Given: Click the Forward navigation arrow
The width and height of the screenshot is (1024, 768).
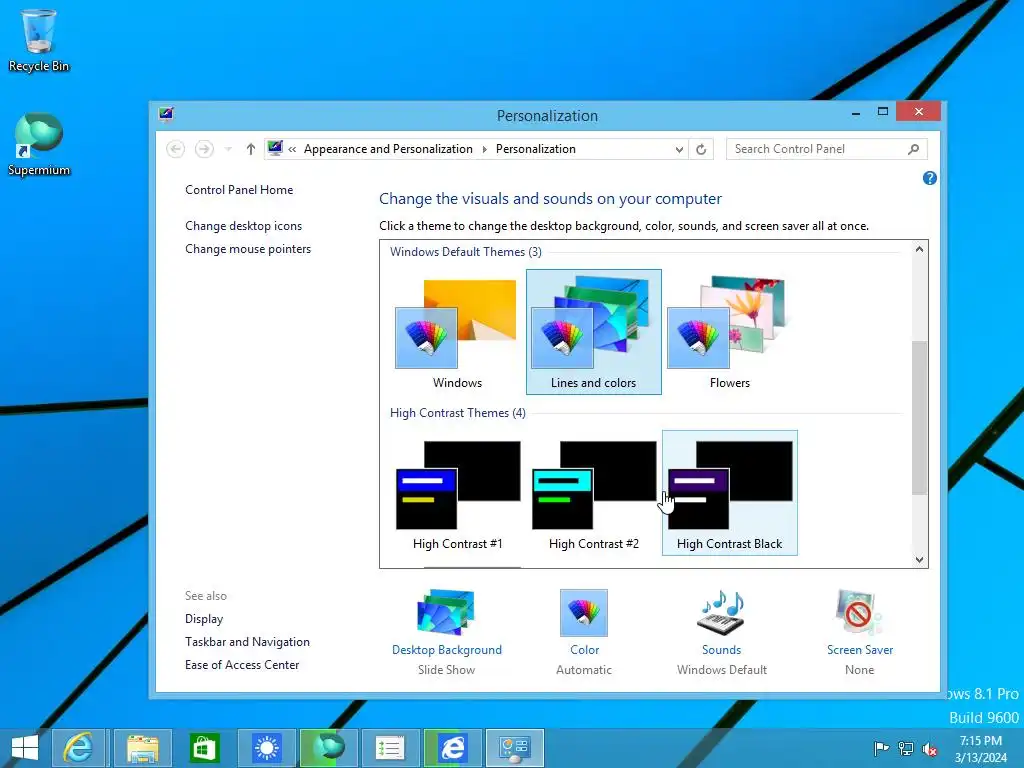Looking at the screenshot, I should click(x=204, y=149).
